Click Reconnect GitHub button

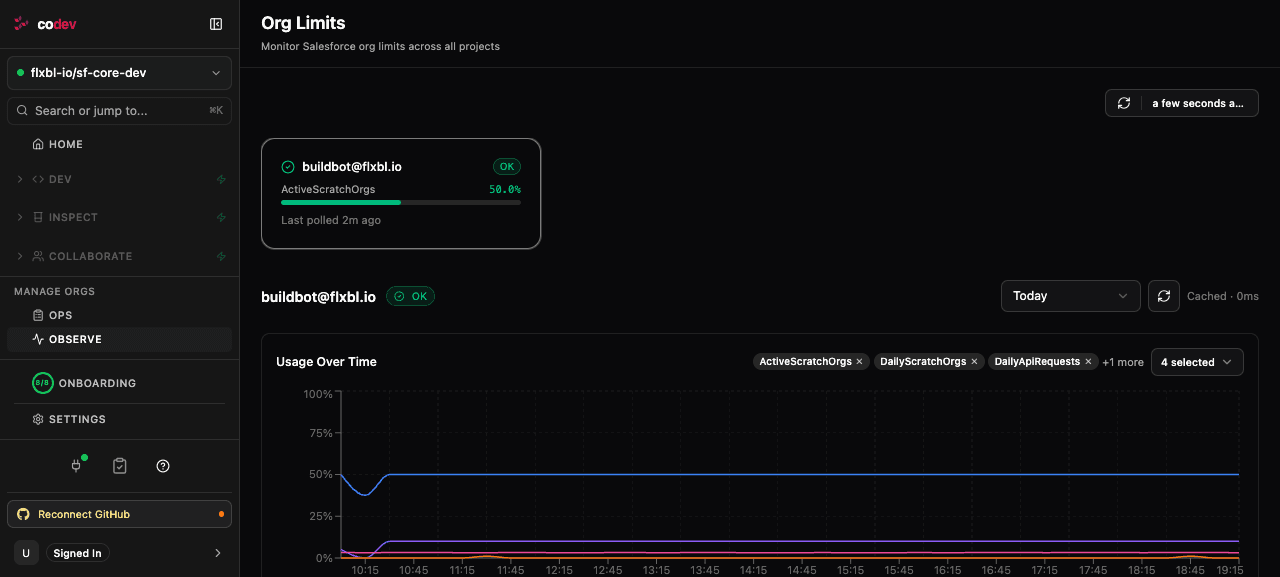pos(119,514)
